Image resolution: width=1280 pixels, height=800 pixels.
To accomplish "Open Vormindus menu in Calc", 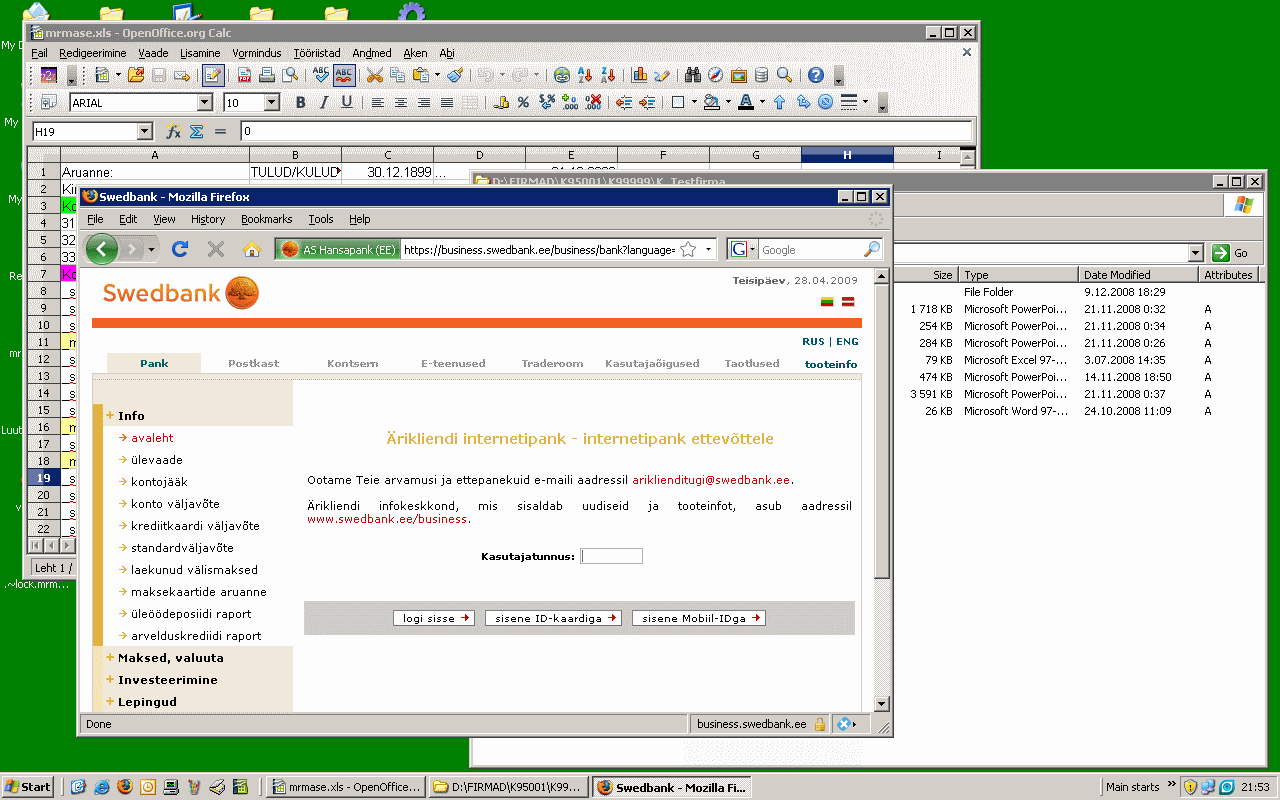I will pos(257,53).
